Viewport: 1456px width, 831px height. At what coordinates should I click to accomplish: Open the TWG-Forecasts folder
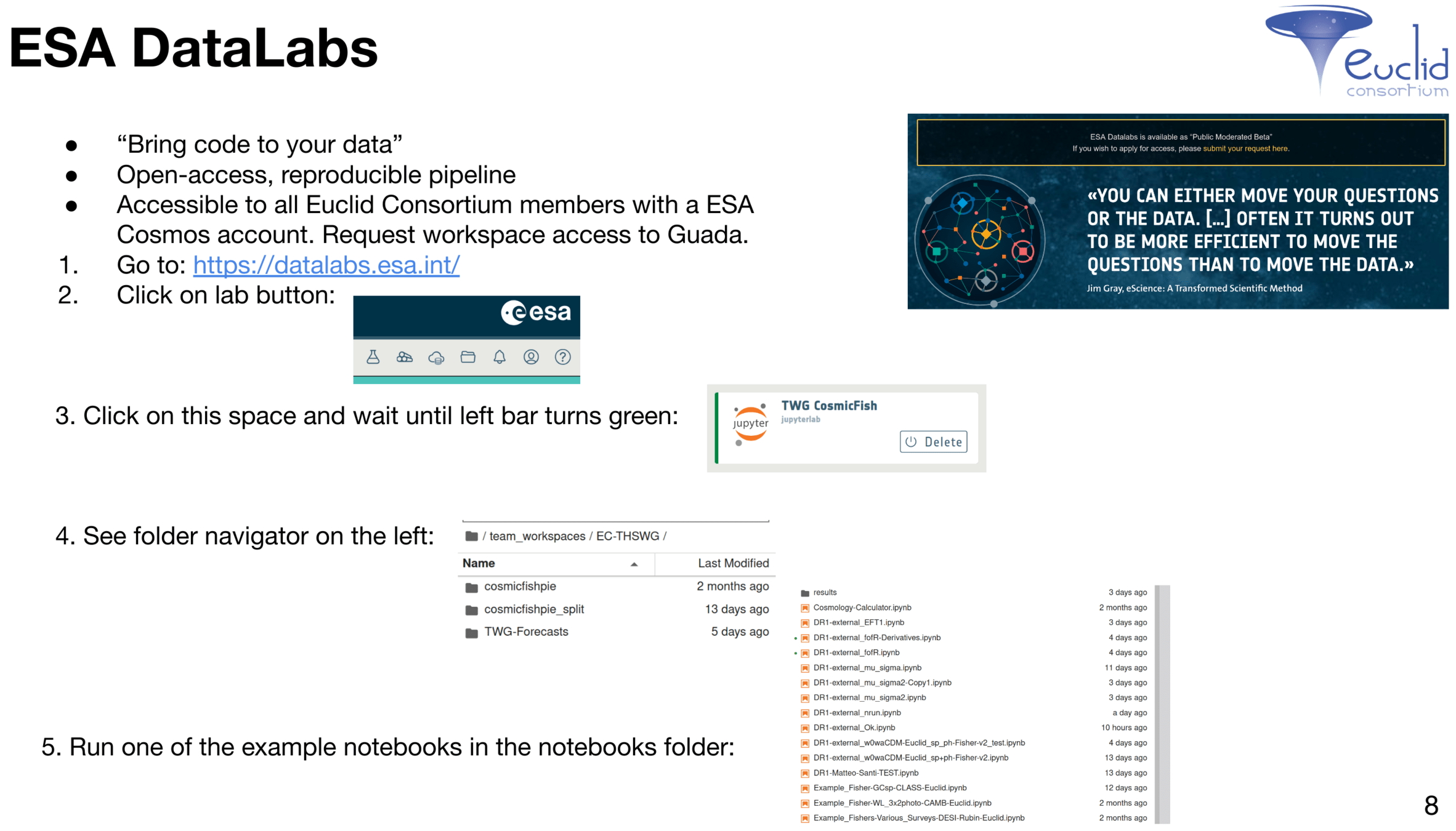click(x=525, y=632)
